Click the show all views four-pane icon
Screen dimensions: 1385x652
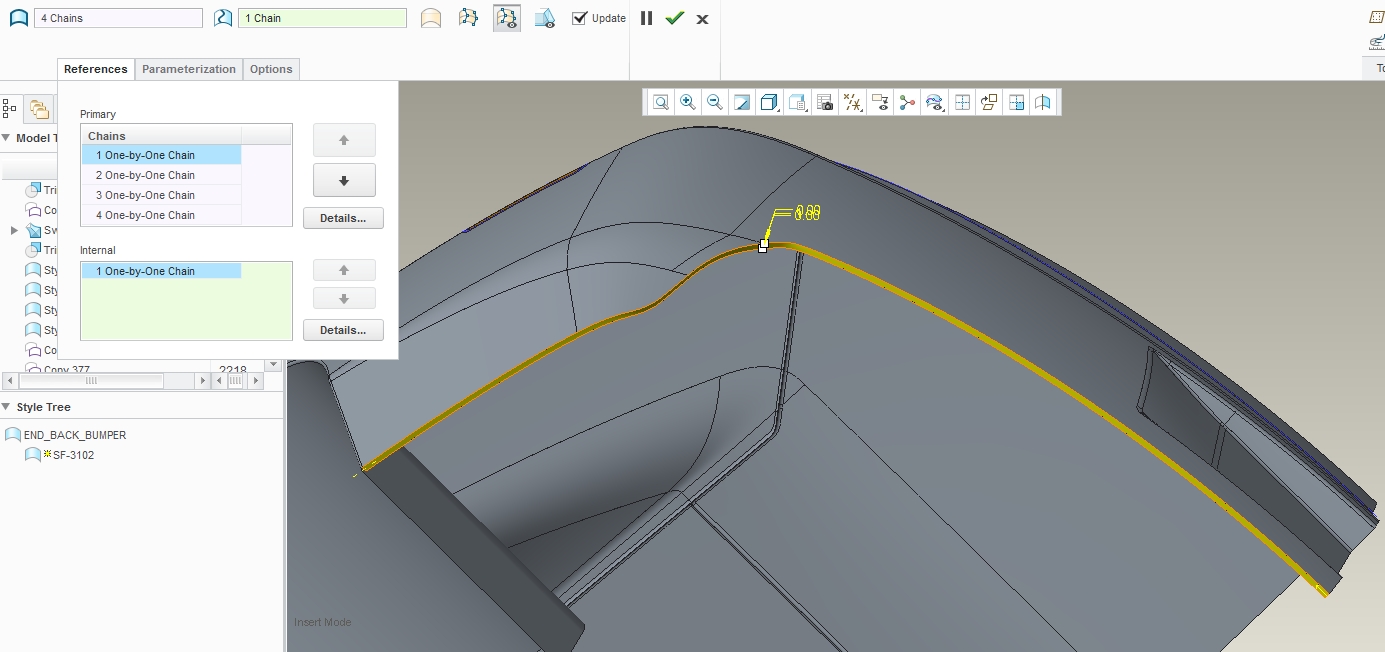click(962, 102)
